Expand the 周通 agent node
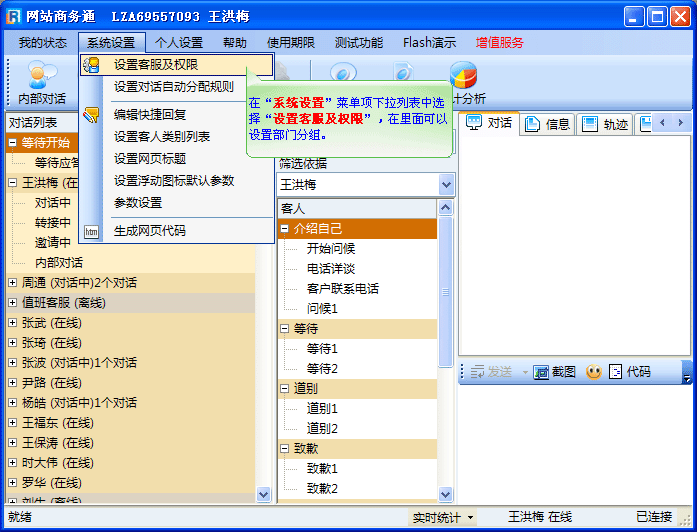Viewport: 697px width, 532px height. click(x=13, y=283)
